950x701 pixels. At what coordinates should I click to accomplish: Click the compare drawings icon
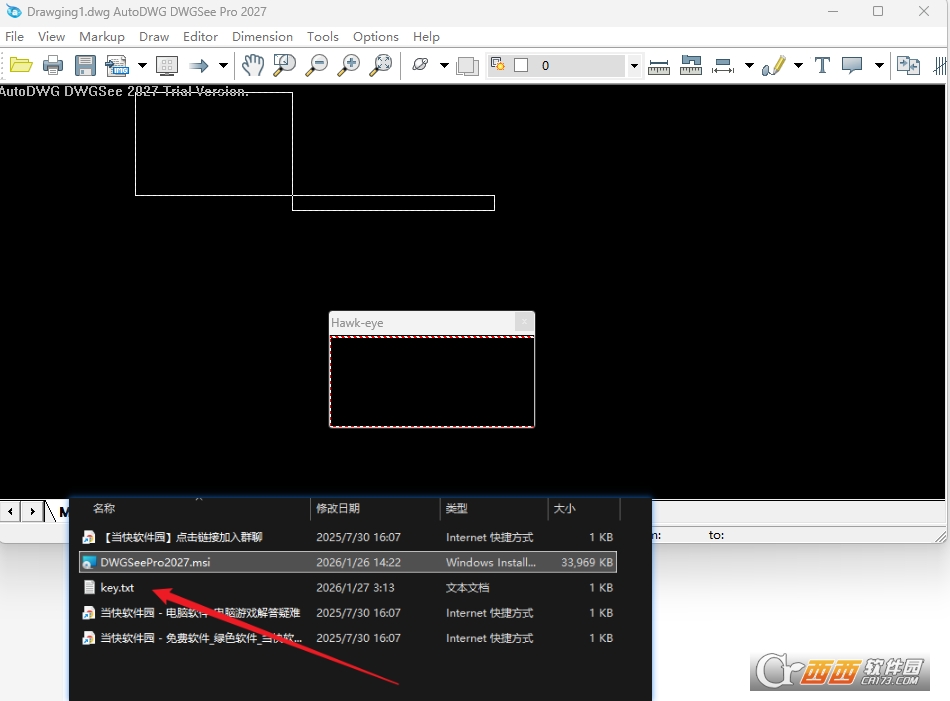click(908, 65)
